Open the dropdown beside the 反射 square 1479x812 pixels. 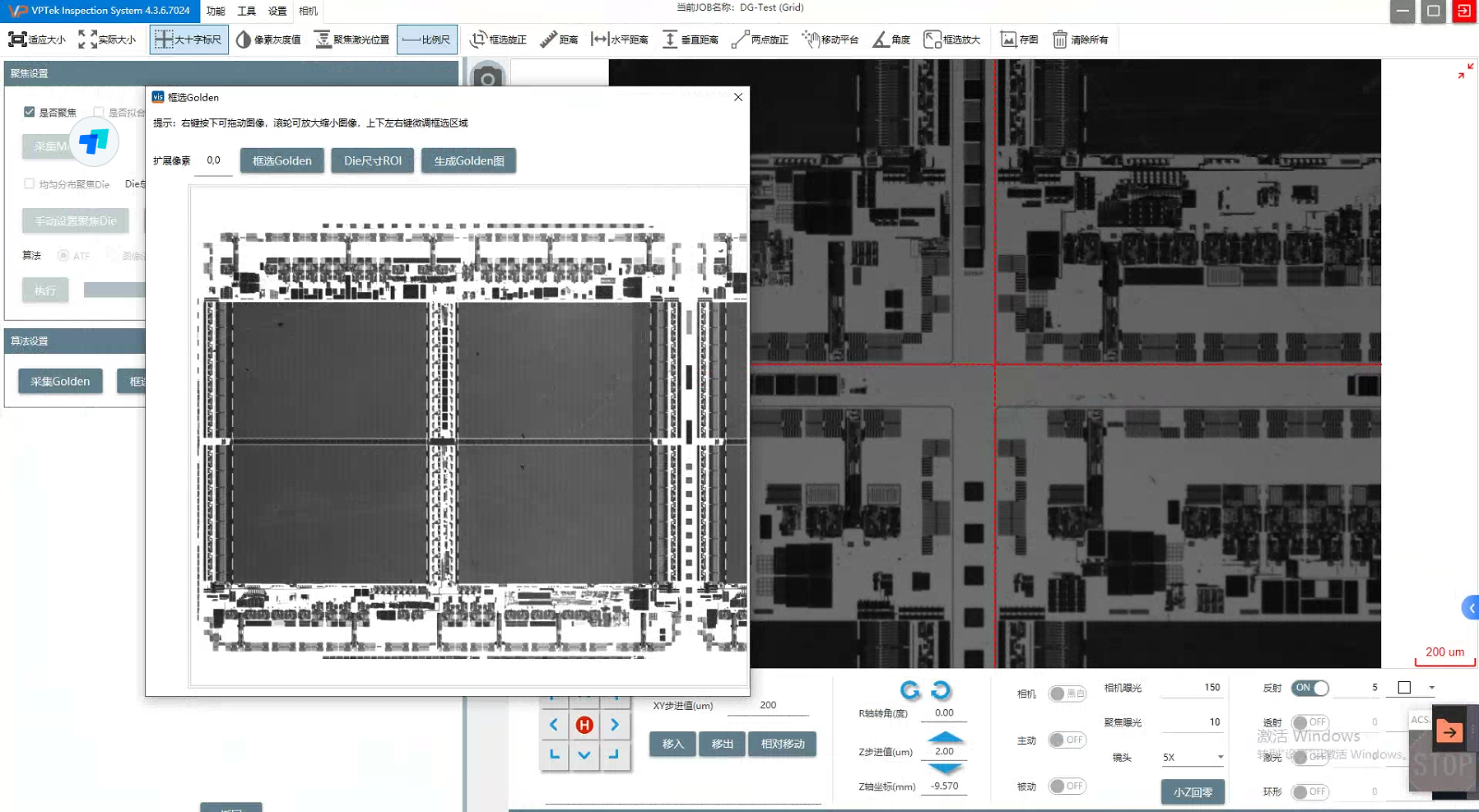click(1431, 688)
